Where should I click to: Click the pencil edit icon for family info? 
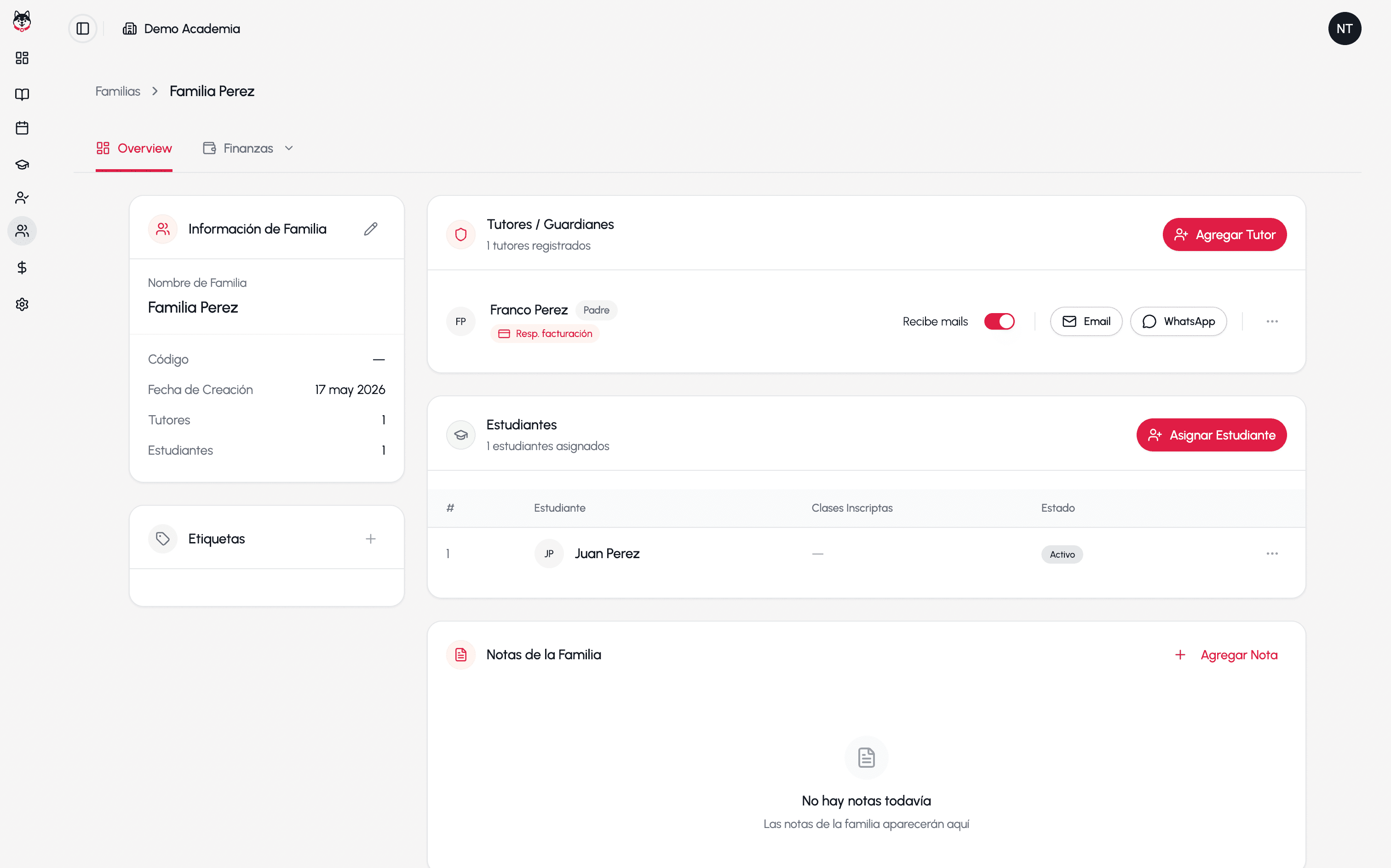[x=370, y=229]
